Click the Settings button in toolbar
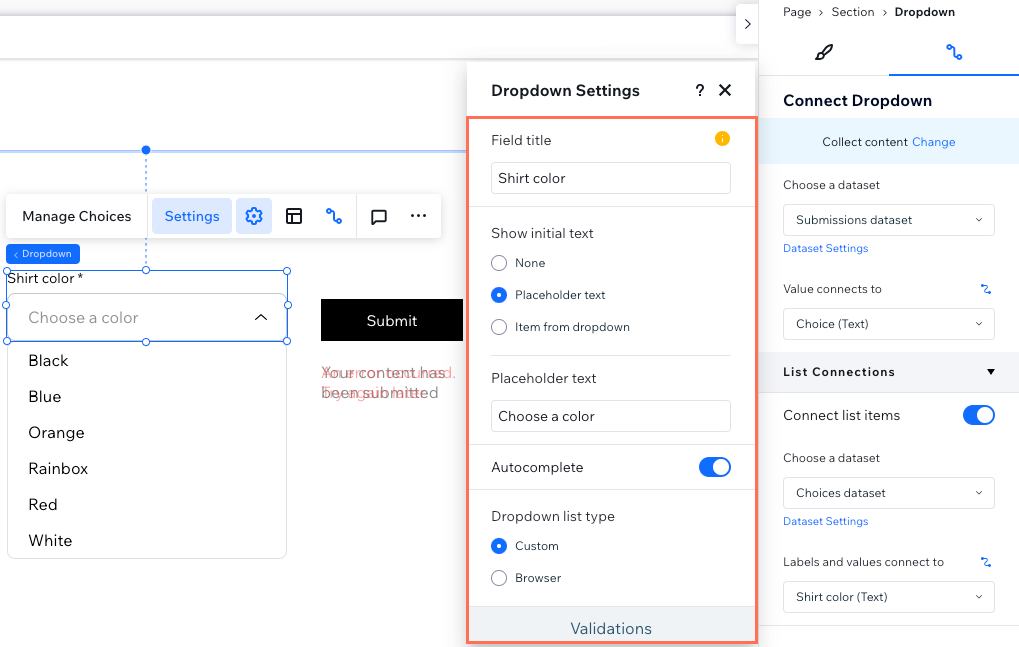Image resolution: width=1019 pixels, height=647 pixels. coord(192,216)
